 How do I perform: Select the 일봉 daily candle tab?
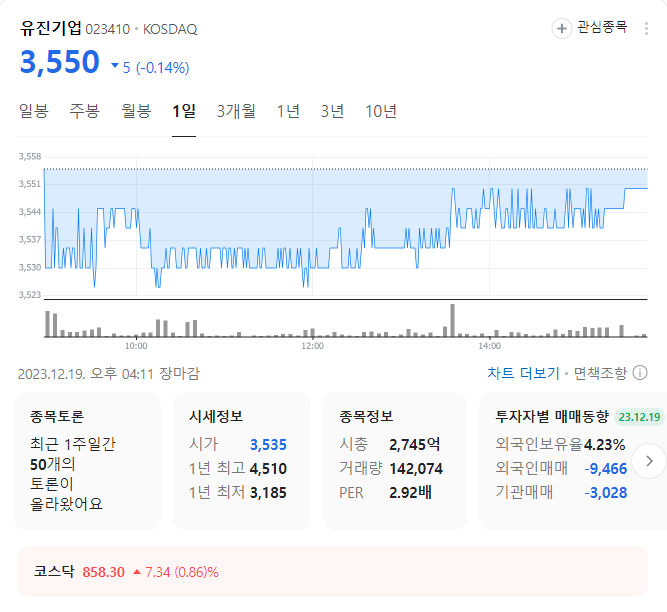click(x=34, y=111)
